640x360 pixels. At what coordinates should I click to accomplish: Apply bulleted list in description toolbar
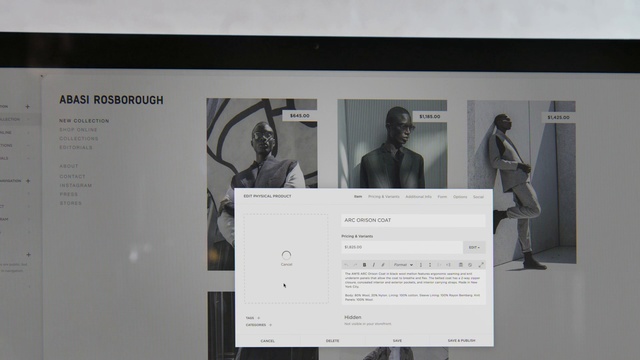coord(430,265)
